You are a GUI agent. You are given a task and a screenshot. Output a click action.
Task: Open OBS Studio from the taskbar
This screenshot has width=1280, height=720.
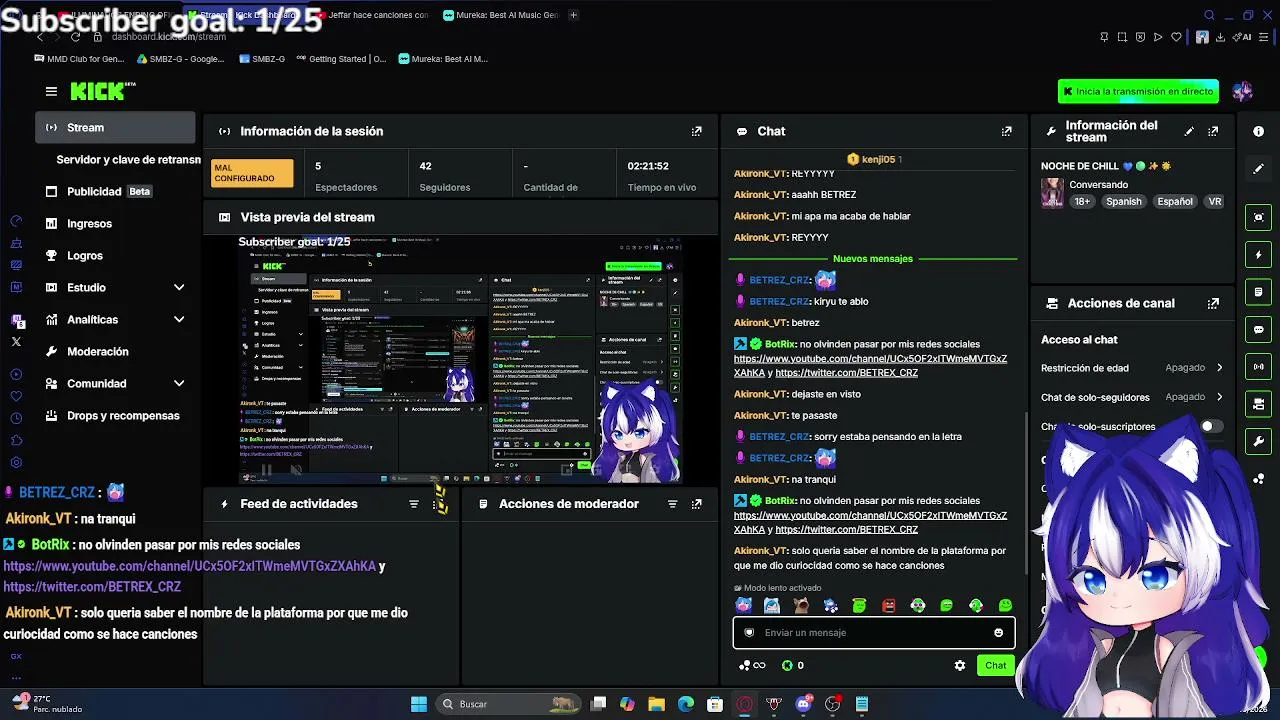click(832, 704)
